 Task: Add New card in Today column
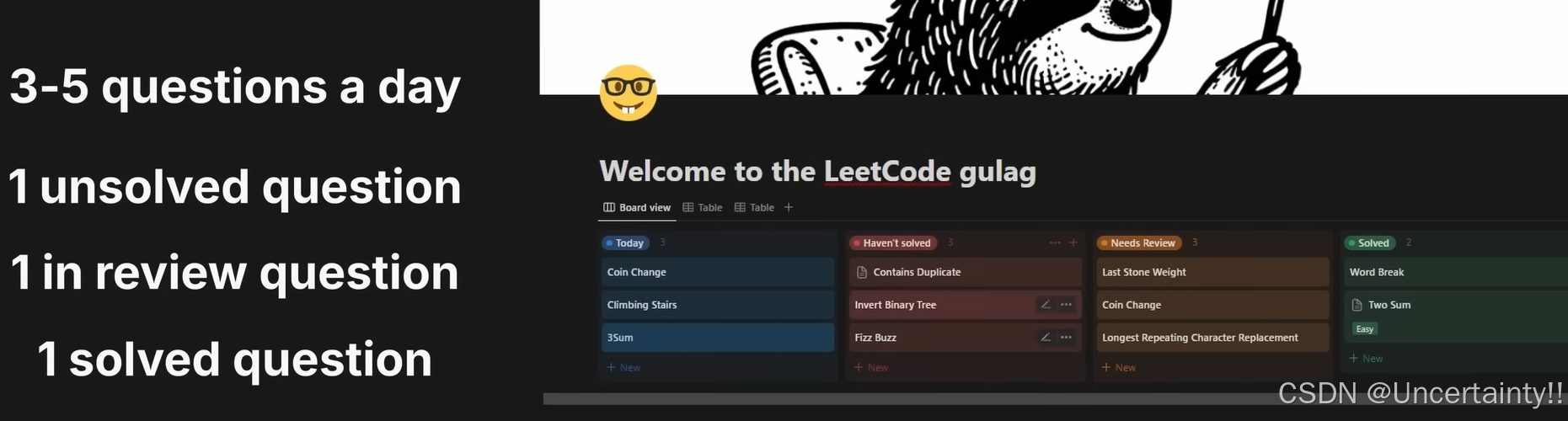(x=623, y=368)
